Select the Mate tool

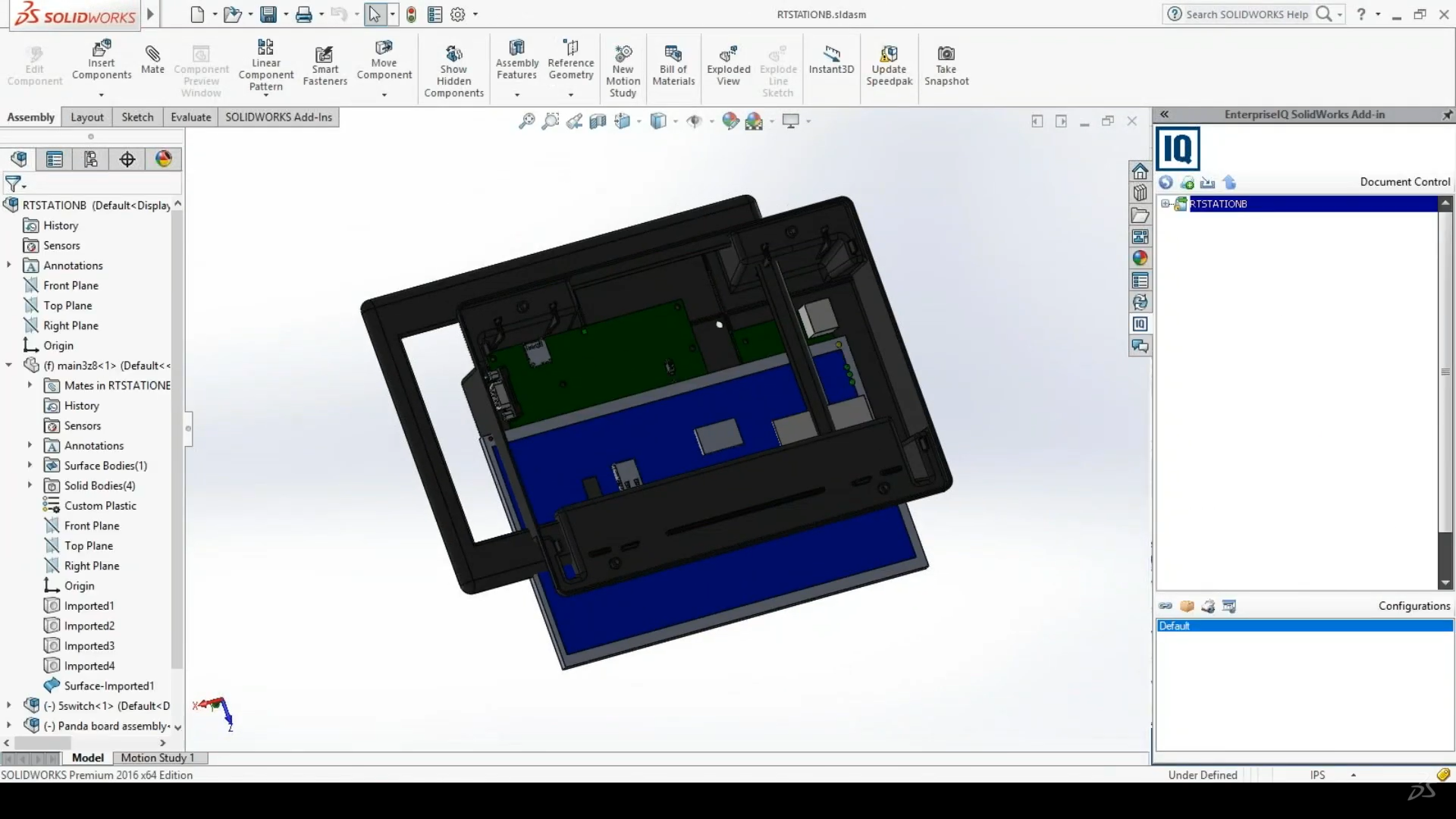tap(152, 60)
